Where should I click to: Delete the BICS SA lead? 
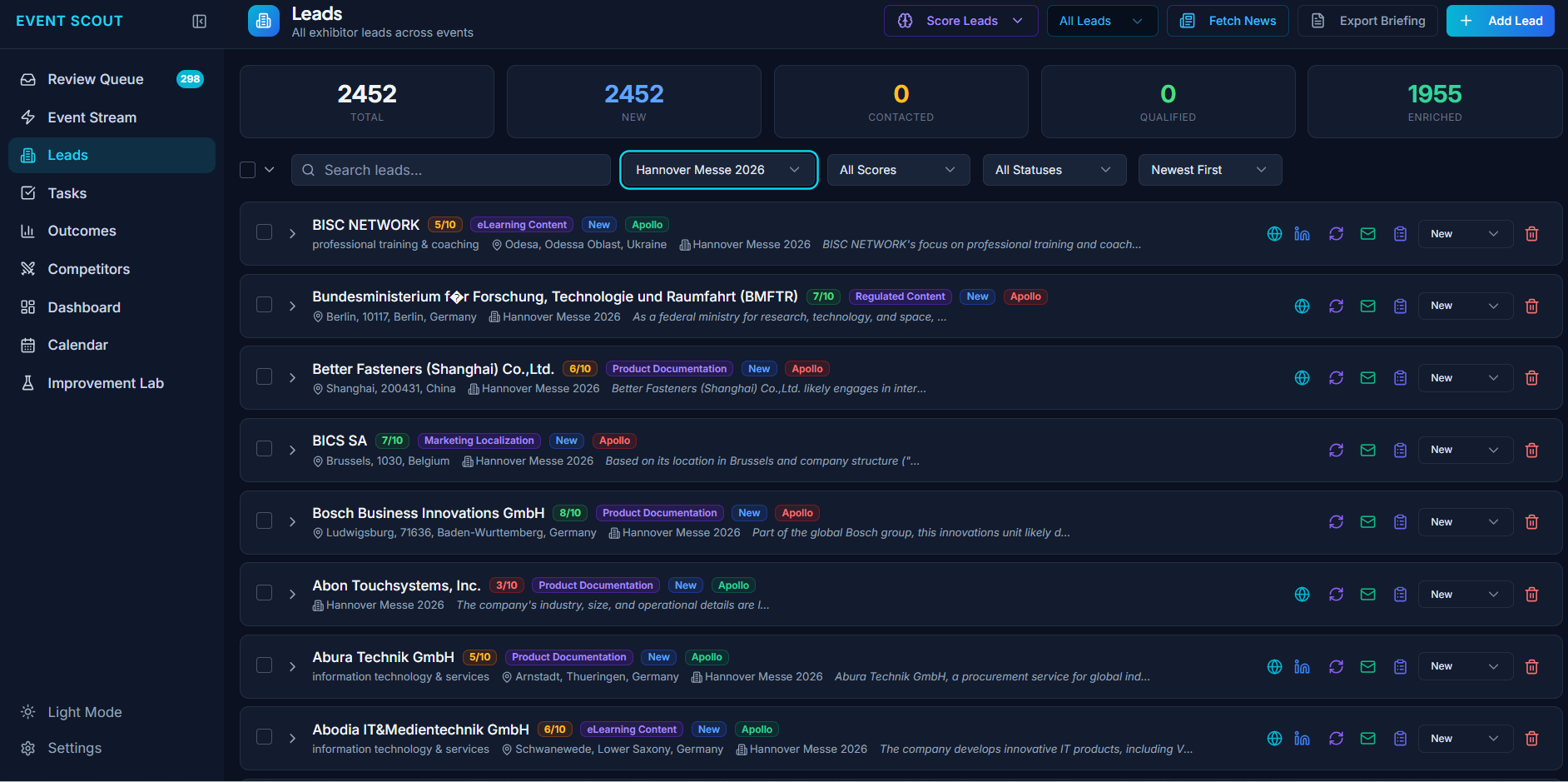pos(1532,451)
